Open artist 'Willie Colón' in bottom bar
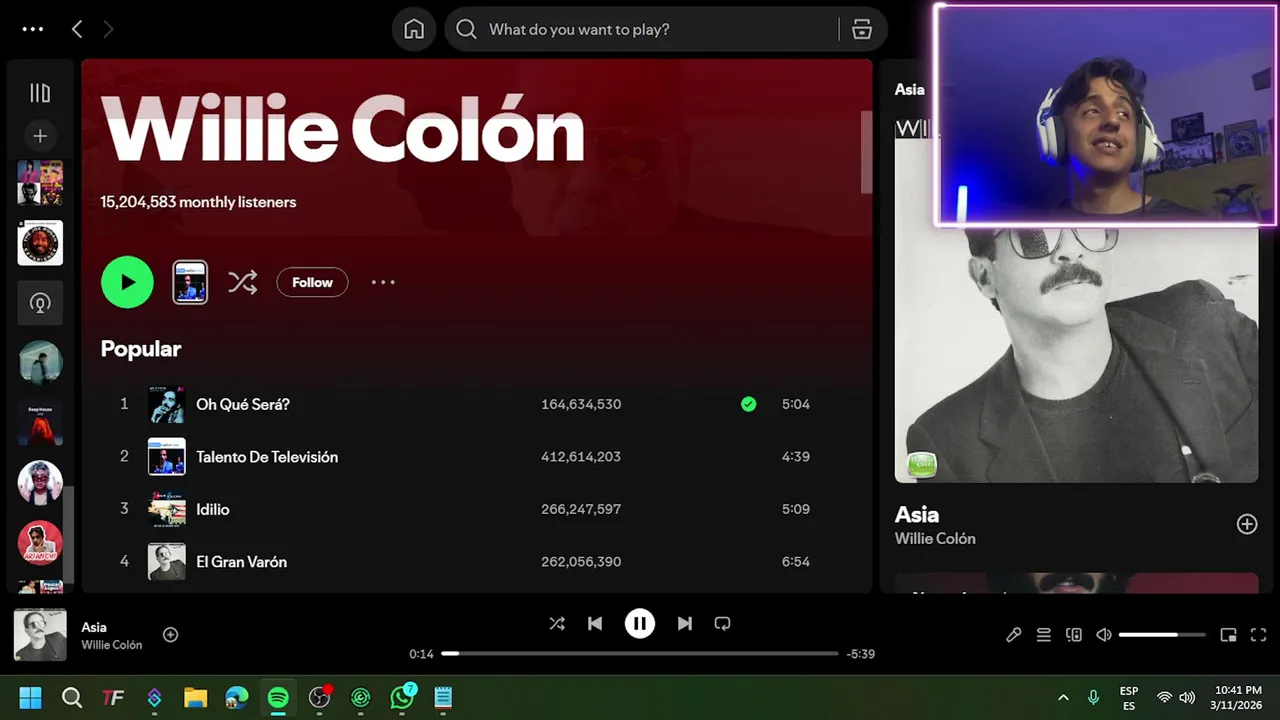 click(112, 645)
